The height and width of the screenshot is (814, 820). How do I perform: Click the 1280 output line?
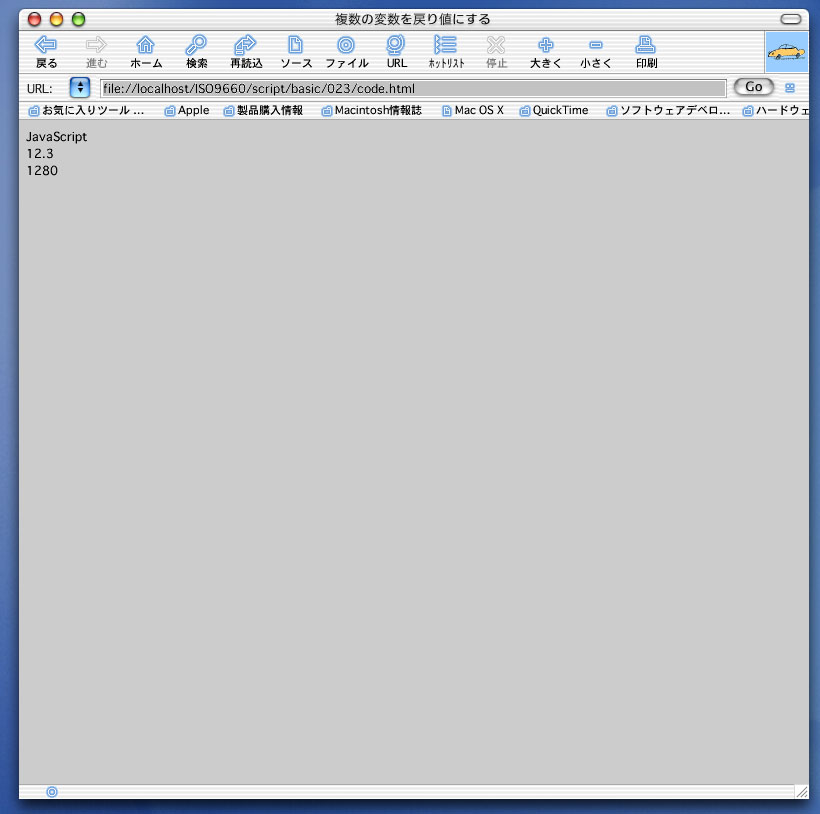click(x=42, y=171)
